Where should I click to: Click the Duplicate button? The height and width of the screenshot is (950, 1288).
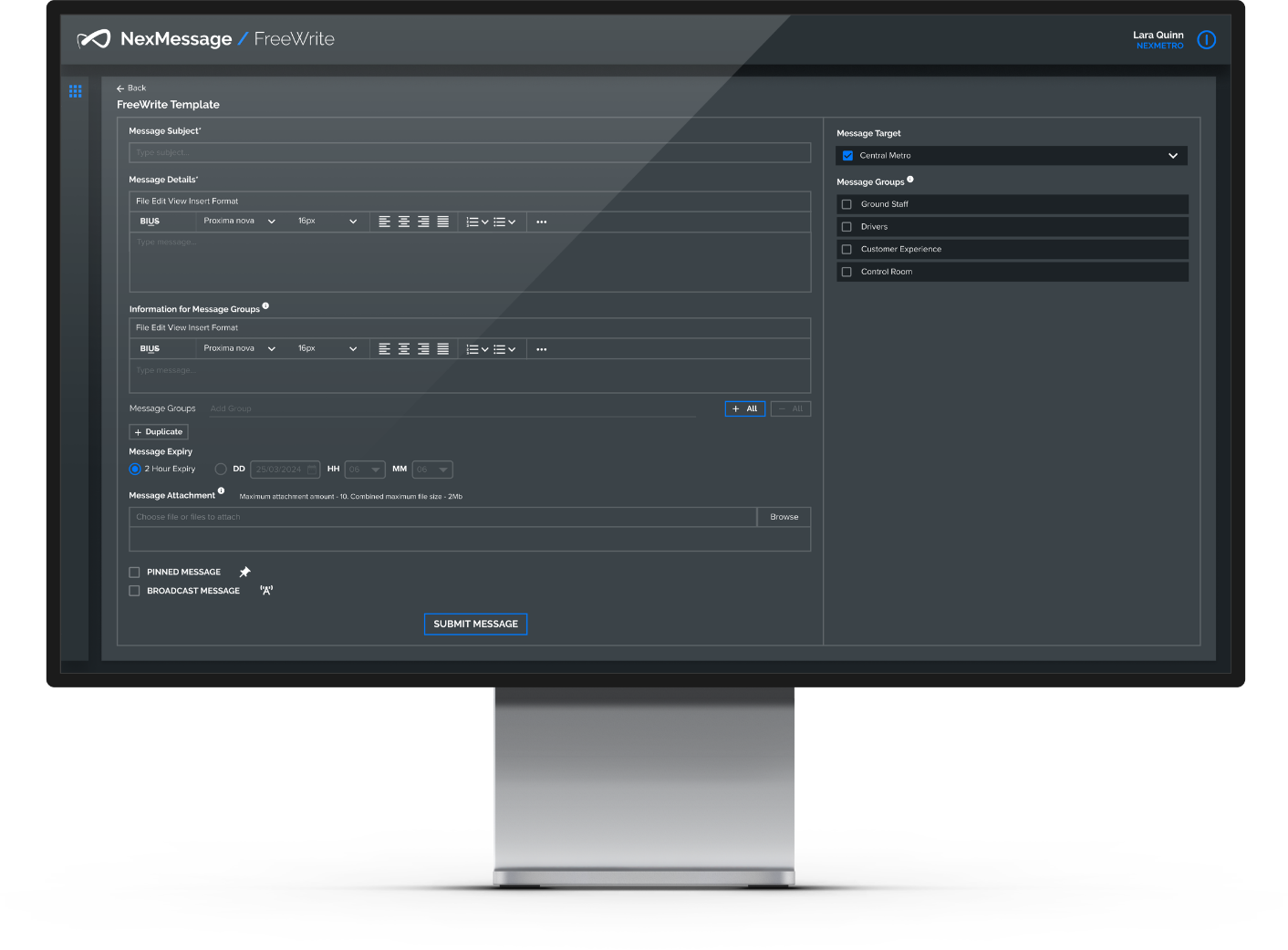[x=159, y=432]
